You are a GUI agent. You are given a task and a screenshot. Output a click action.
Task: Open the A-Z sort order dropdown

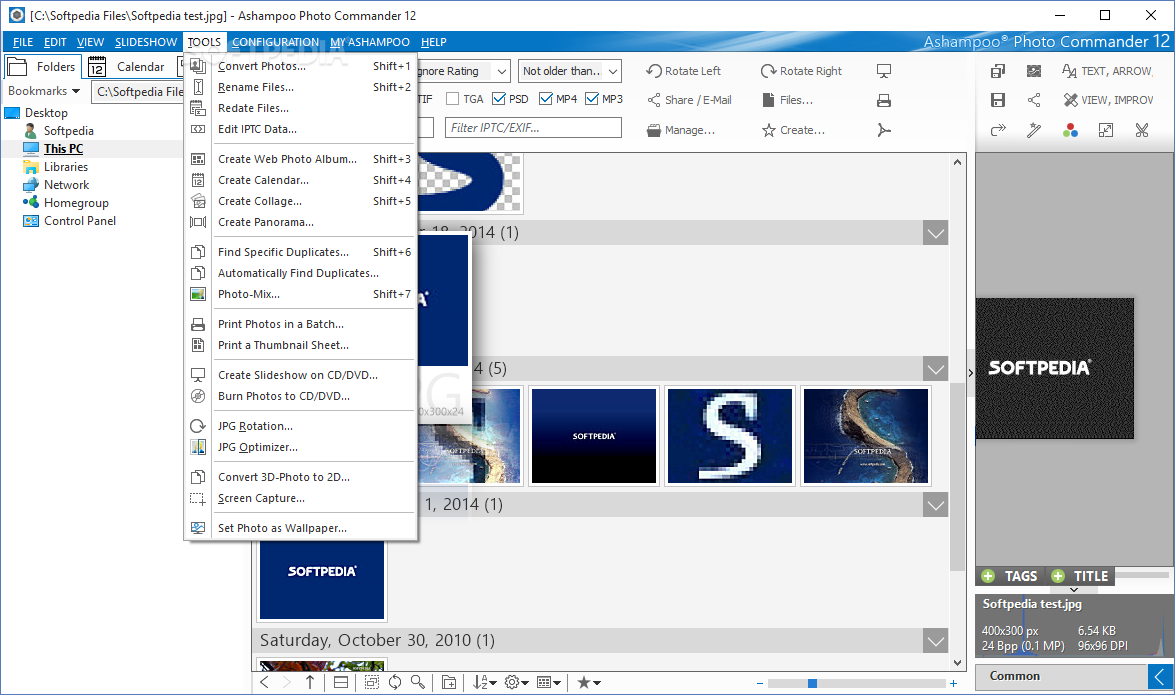click(x=484, y=682)
